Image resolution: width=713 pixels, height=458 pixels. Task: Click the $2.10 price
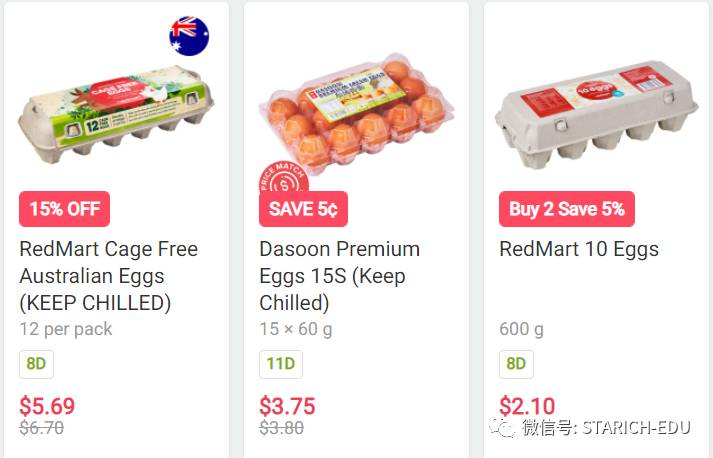(x=527, y=406)
